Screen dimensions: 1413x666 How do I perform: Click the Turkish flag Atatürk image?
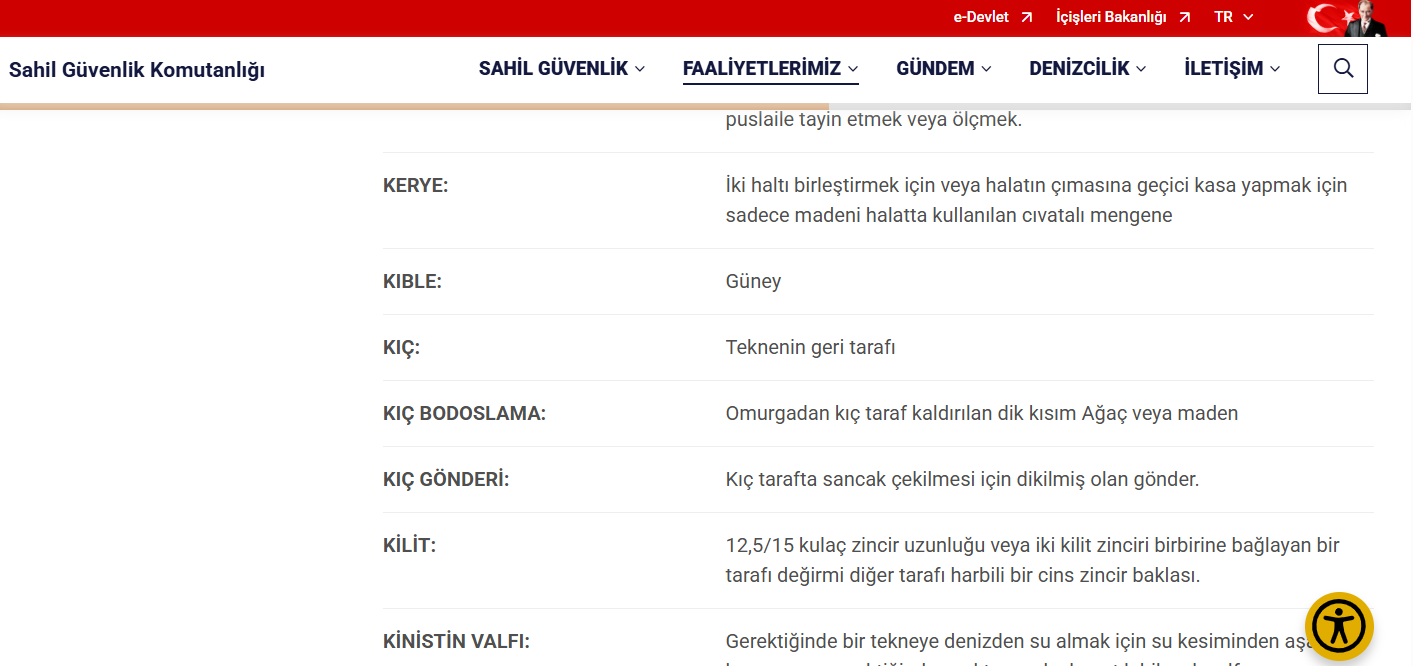point(1348,19)
